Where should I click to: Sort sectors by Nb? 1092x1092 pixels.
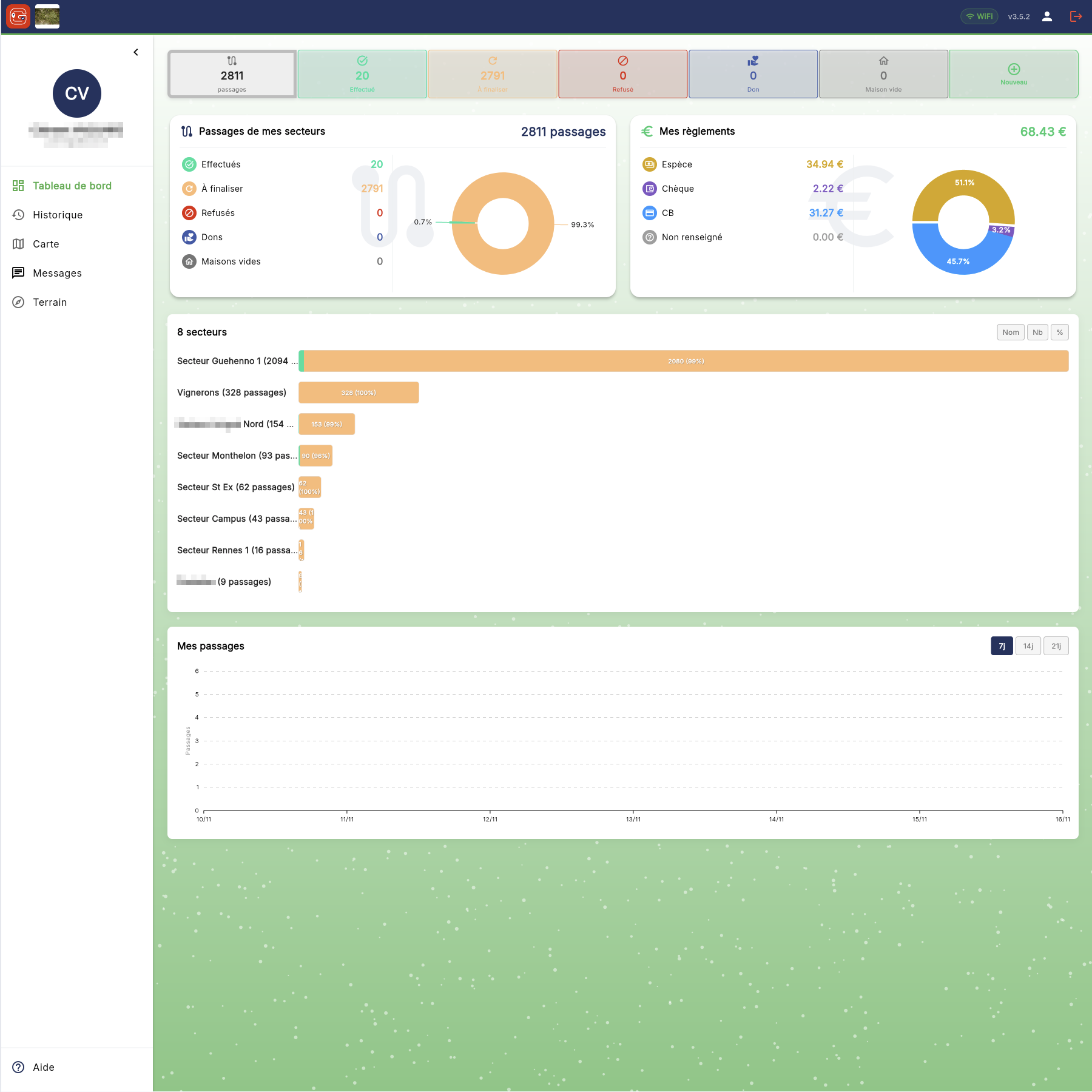[1037, 332]
